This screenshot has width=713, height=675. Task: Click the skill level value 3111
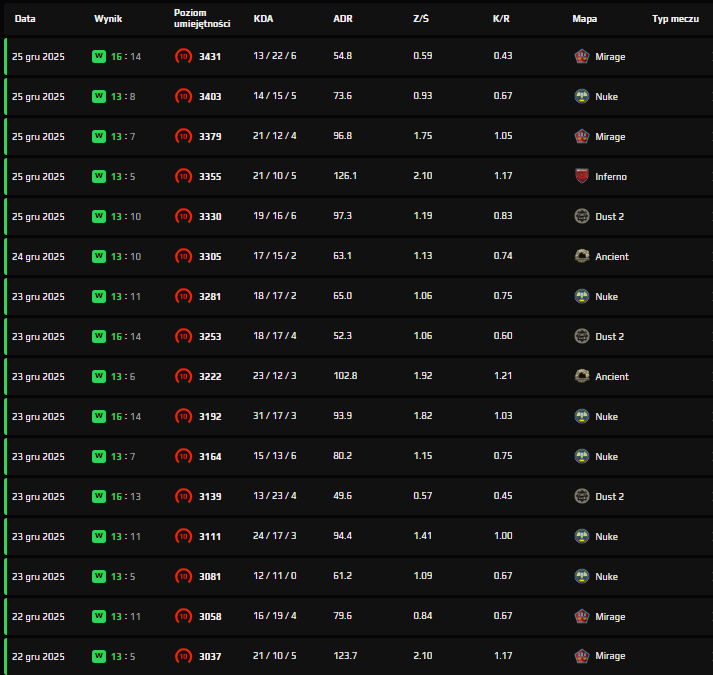tap(210, 537)
